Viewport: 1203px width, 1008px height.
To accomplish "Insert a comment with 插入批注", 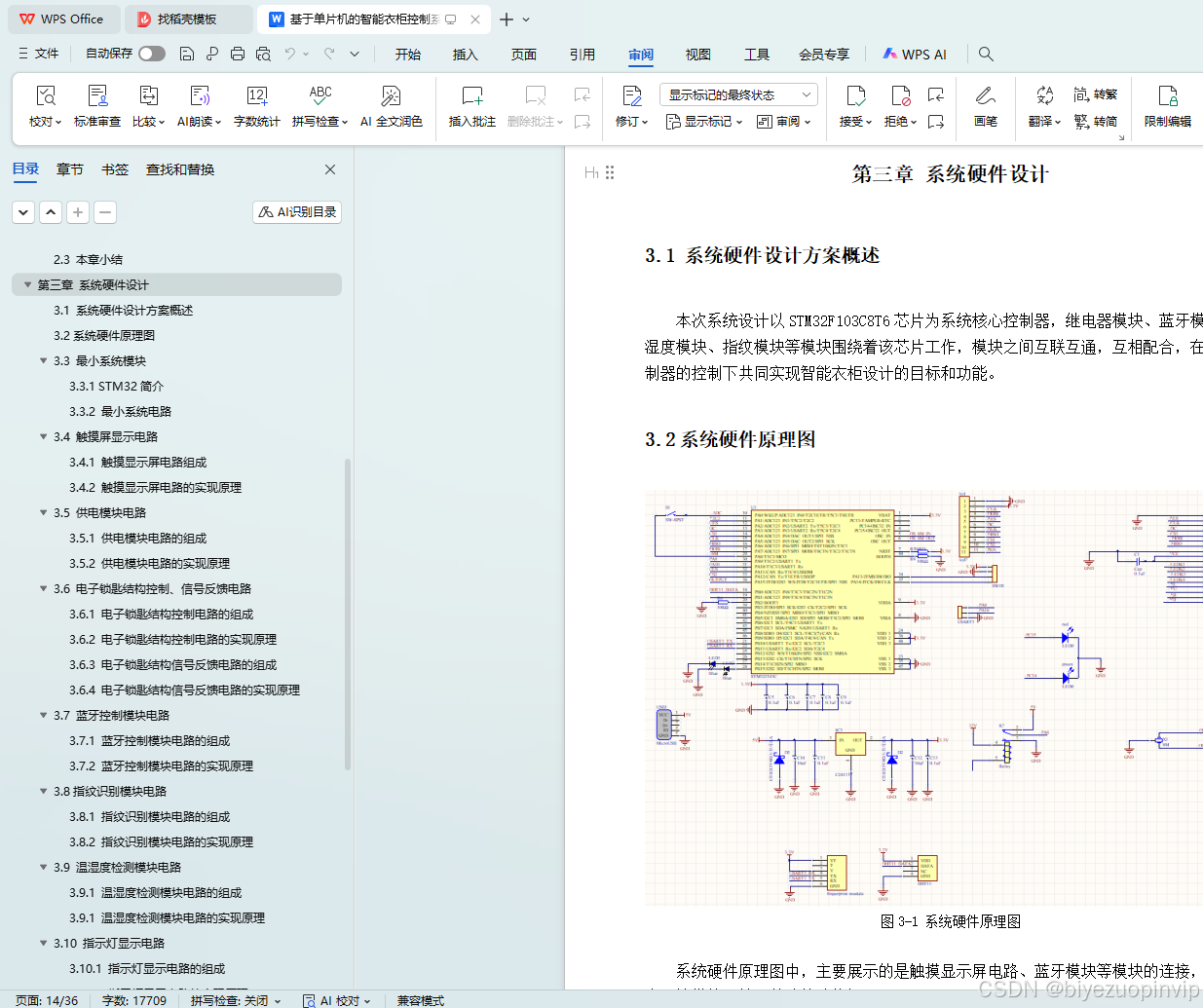I will click(471, 107).
